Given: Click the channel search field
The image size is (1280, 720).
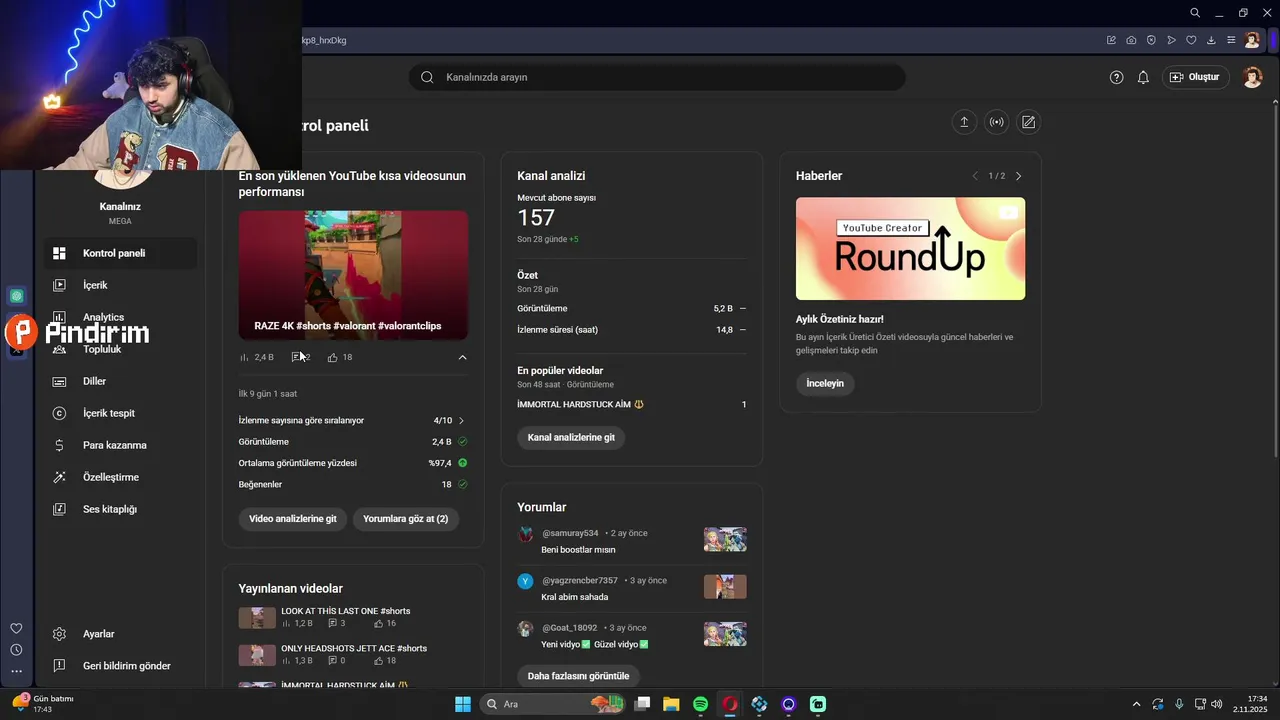Looking at the screenshot, I should (657, 77).
